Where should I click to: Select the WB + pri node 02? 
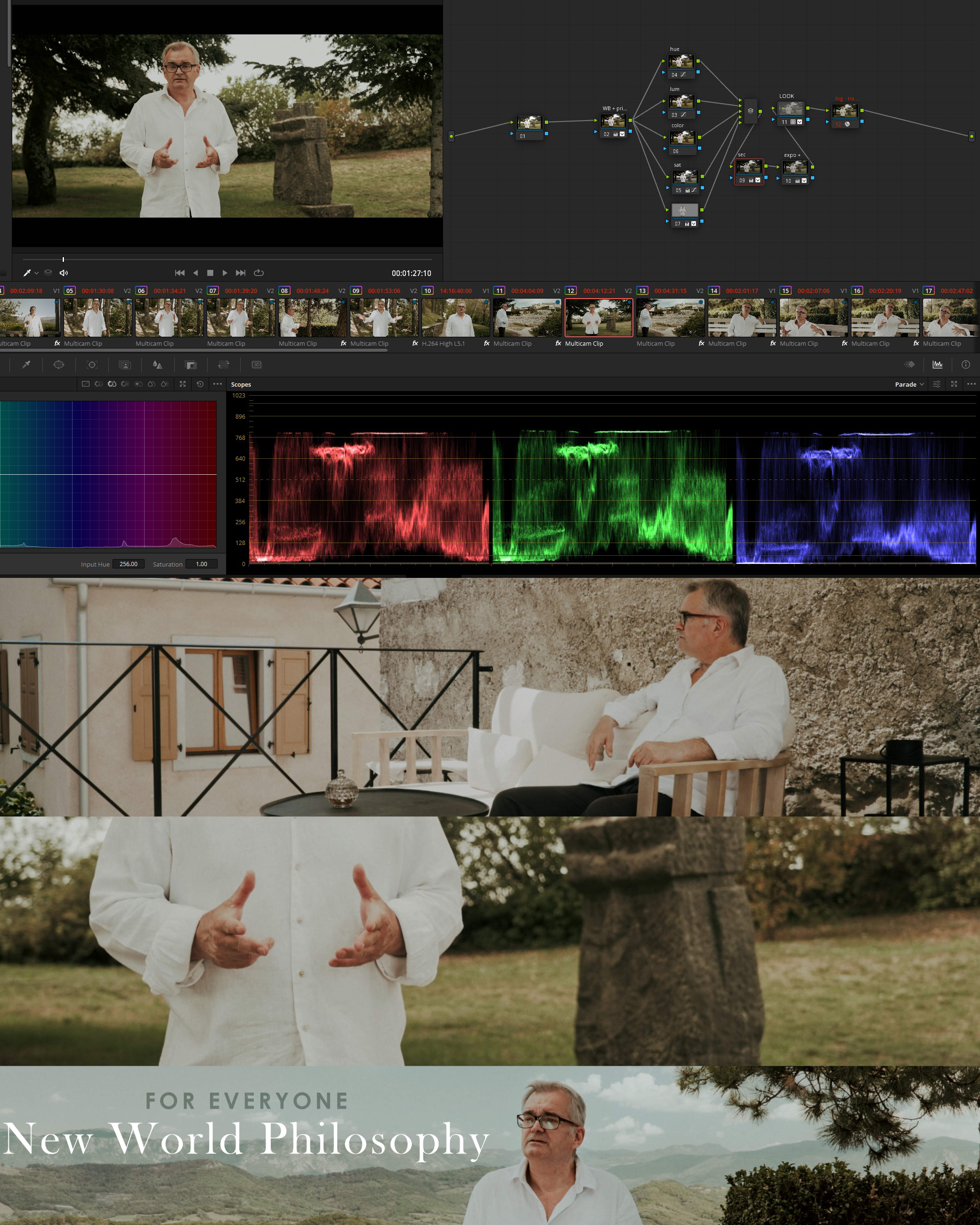coord(613,121)
